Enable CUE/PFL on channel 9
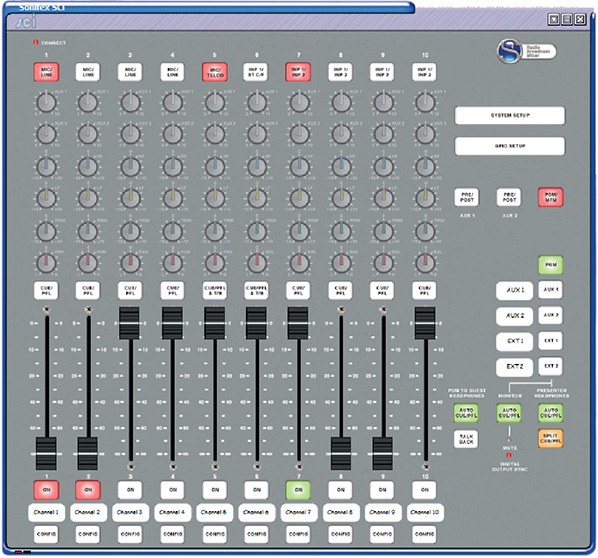 click(383, 291)
